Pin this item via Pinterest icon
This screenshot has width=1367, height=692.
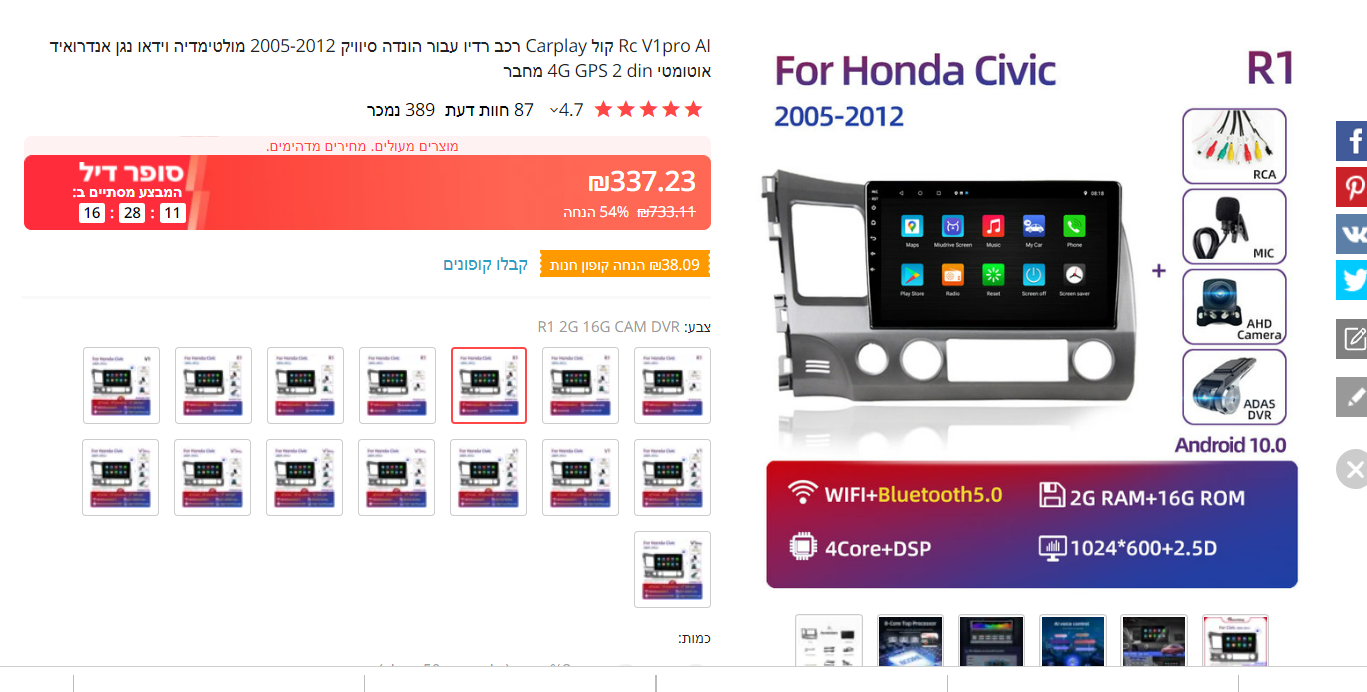point(1352,187)
